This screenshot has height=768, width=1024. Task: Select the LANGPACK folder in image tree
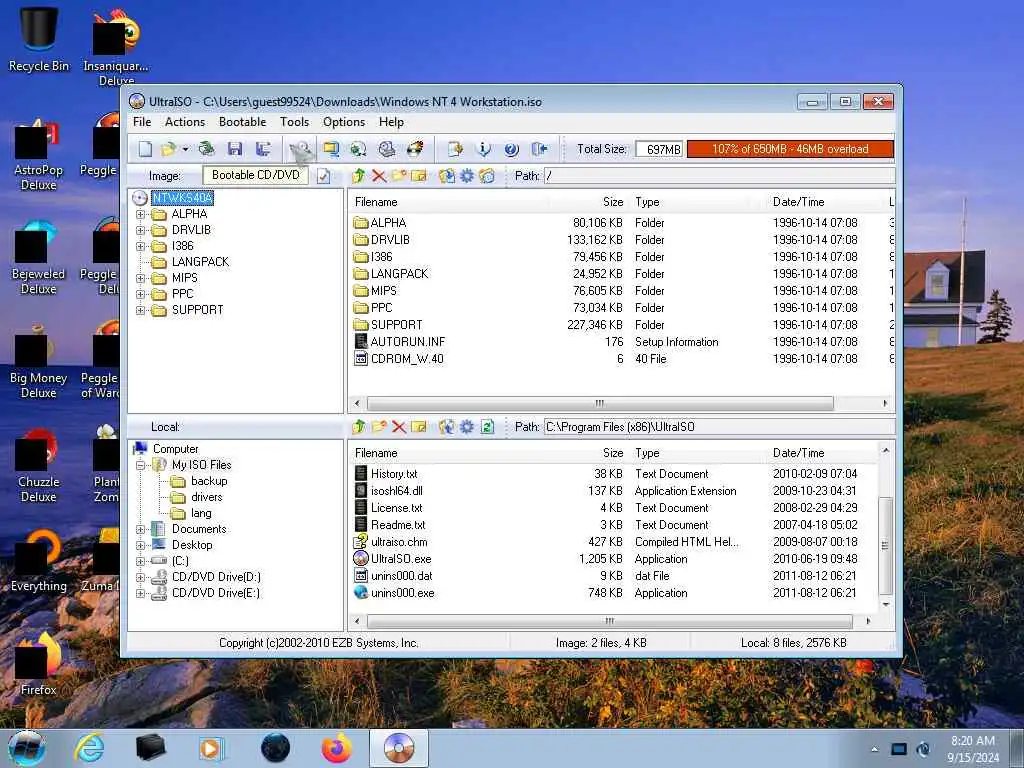(200, 262)
